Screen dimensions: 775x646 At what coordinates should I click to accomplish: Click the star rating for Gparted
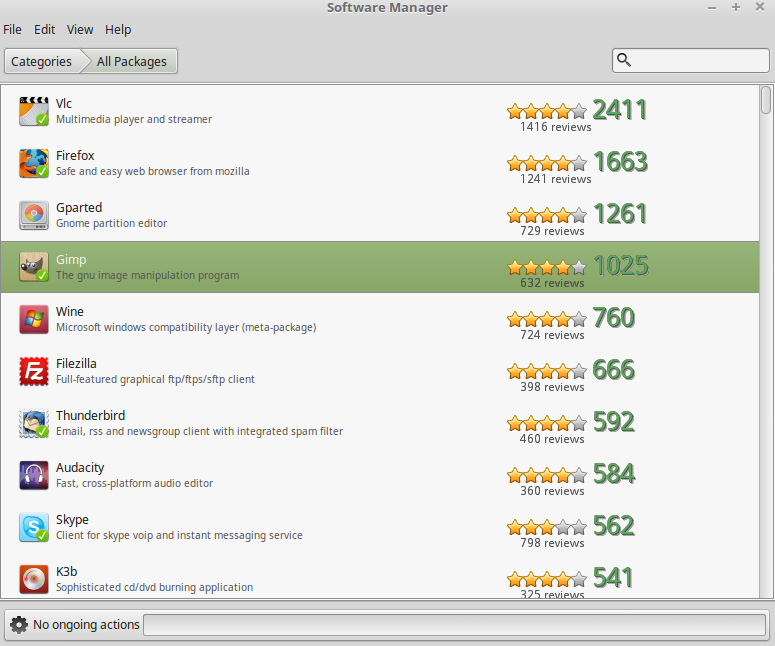[547, 215]
